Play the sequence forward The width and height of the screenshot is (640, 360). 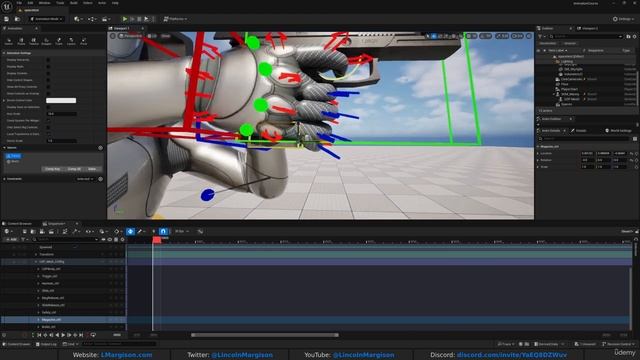coord(63,335)
